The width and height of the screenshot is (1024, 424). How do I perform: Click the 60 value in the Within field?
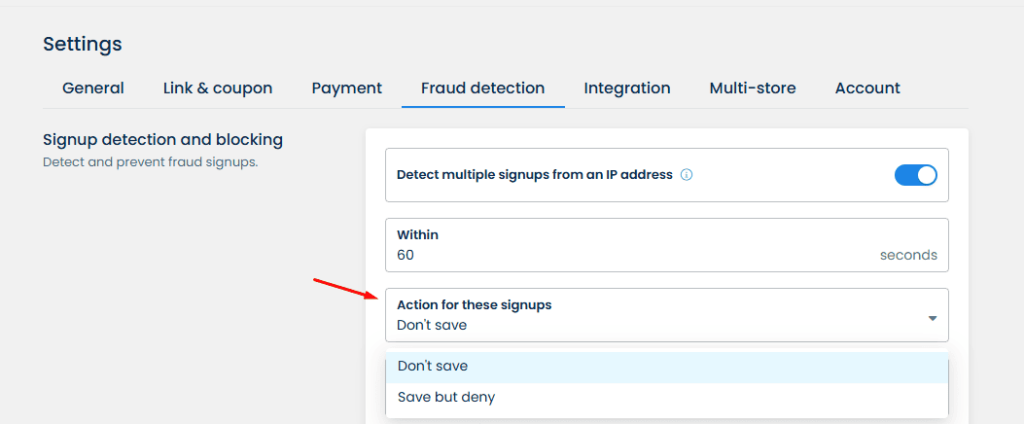(x=405, y=255)
